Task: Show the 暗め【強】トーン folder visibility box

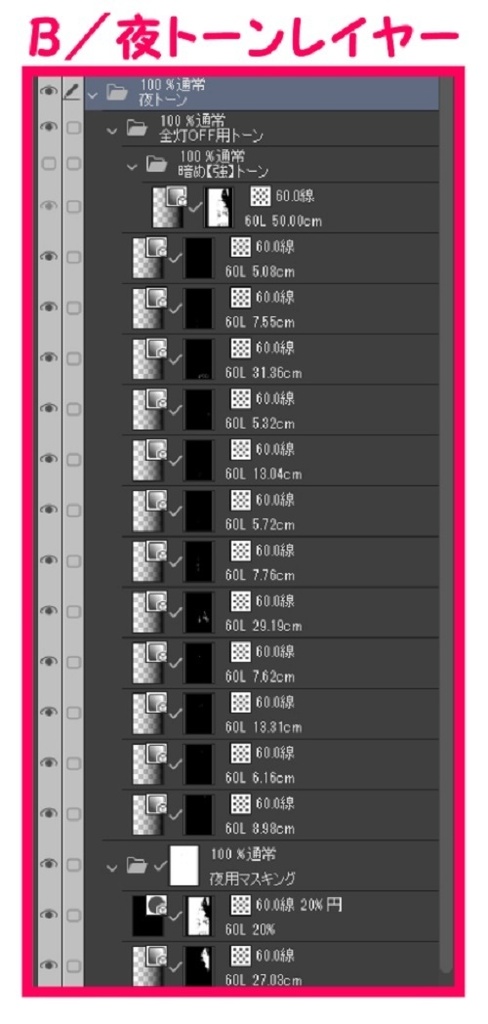Action: pos(49,165)
